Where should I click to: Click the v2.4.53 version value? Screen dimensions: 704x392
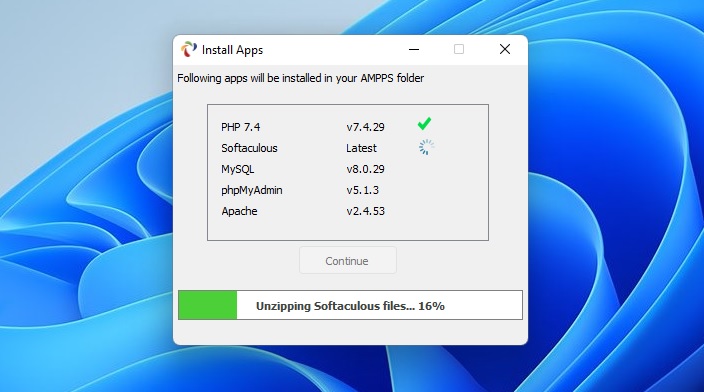click(x=365, y=211)
